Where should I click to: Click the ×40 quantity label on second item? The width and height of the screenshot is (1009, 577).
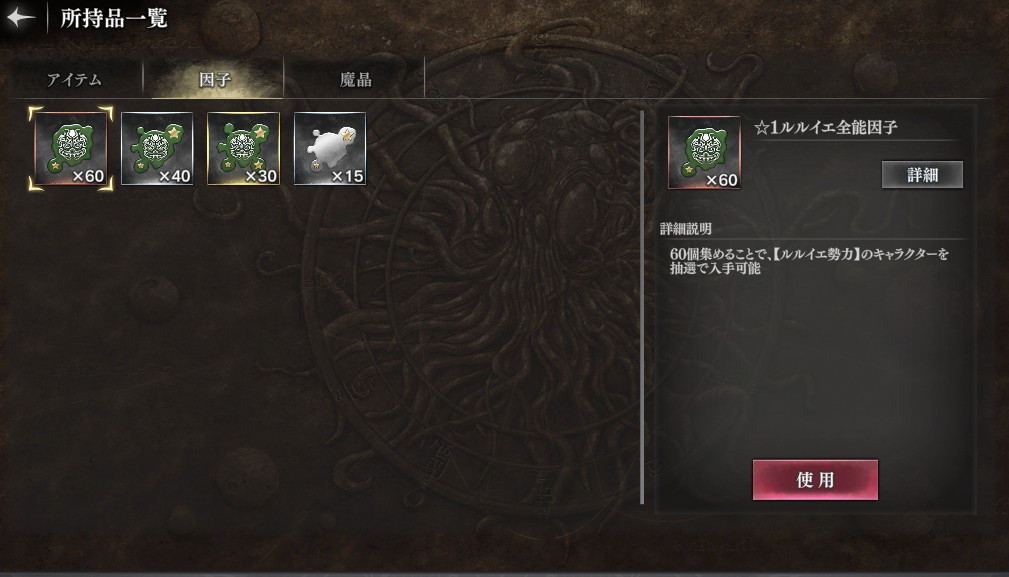coord(174,176)
